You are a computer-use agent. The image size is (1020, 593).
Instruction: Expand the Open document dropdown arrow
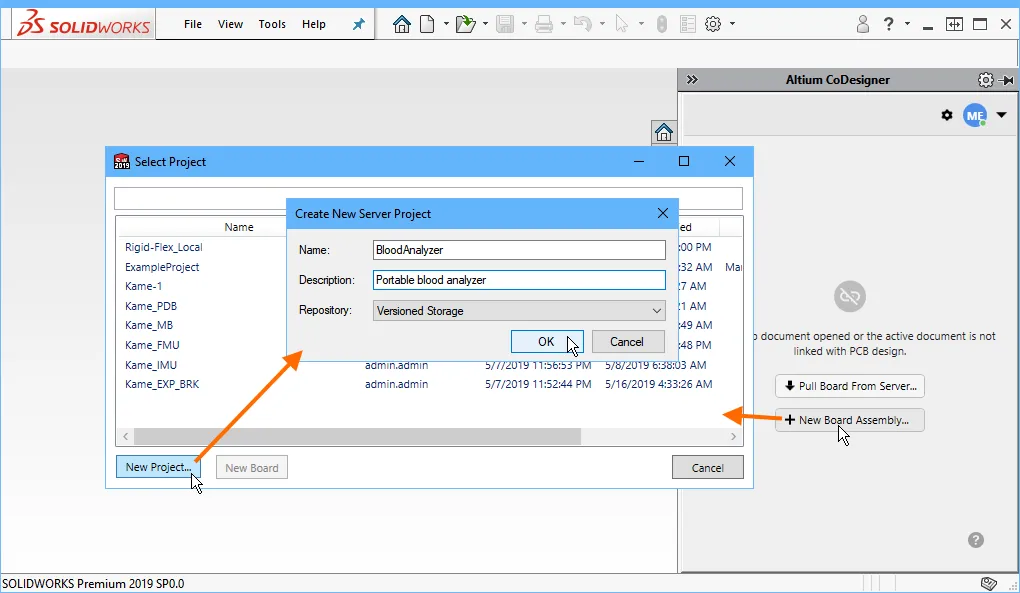click(x=485, y=24)
